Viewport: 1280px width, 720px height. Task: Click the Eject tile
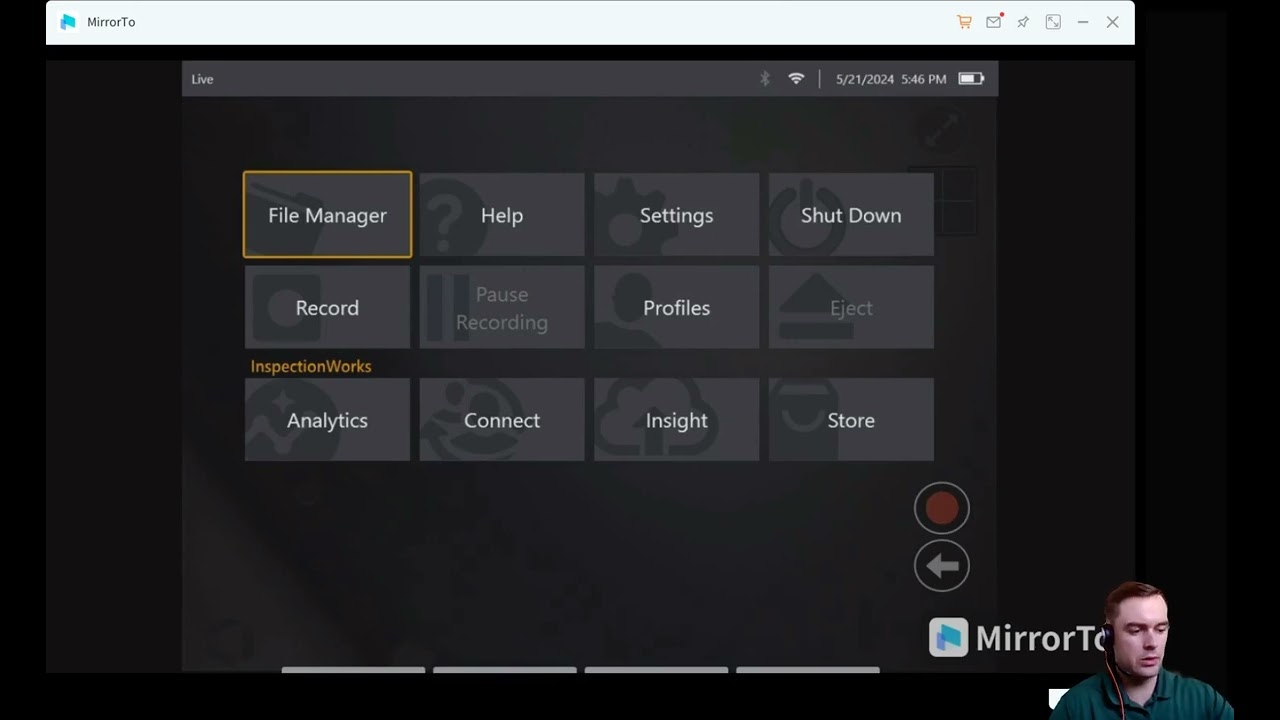coord(851,307)
